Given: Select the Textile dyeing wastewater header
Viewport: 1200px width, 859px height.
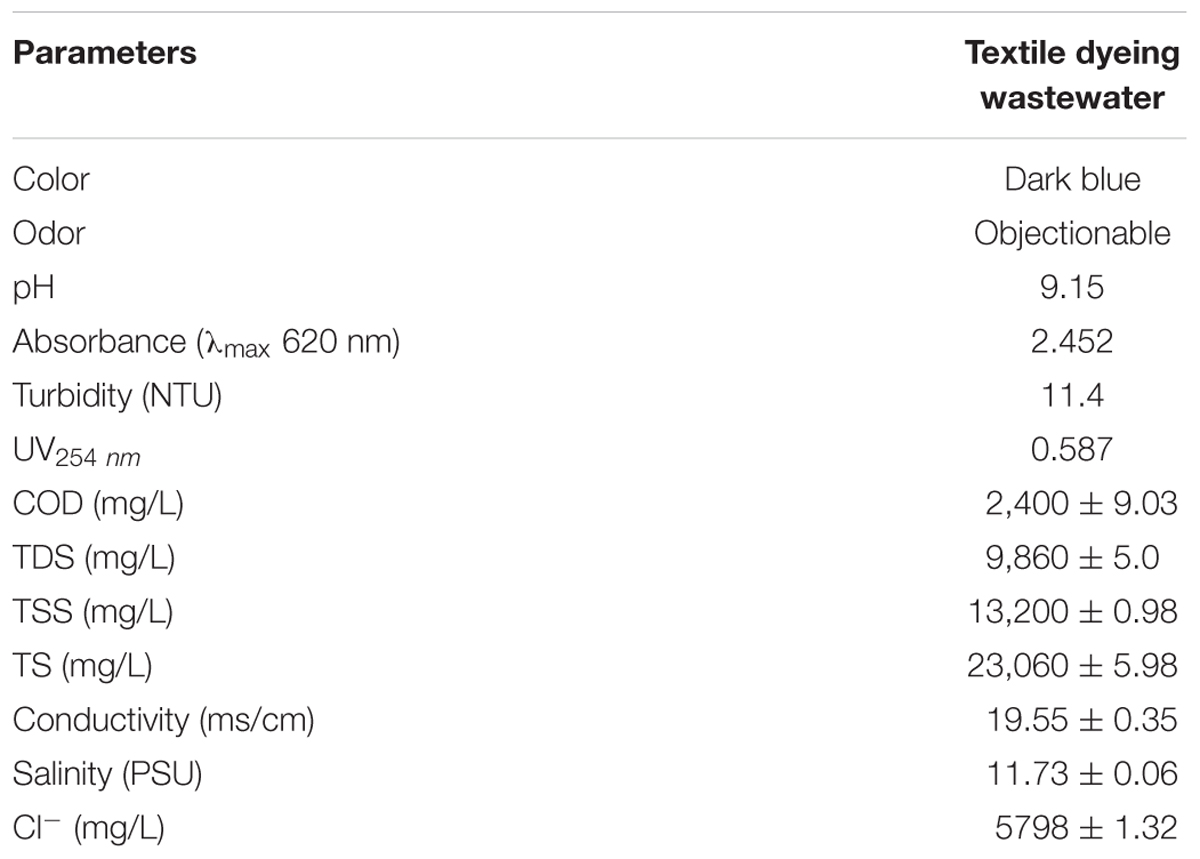Looking at the screenshot, I should (1072, 75).
